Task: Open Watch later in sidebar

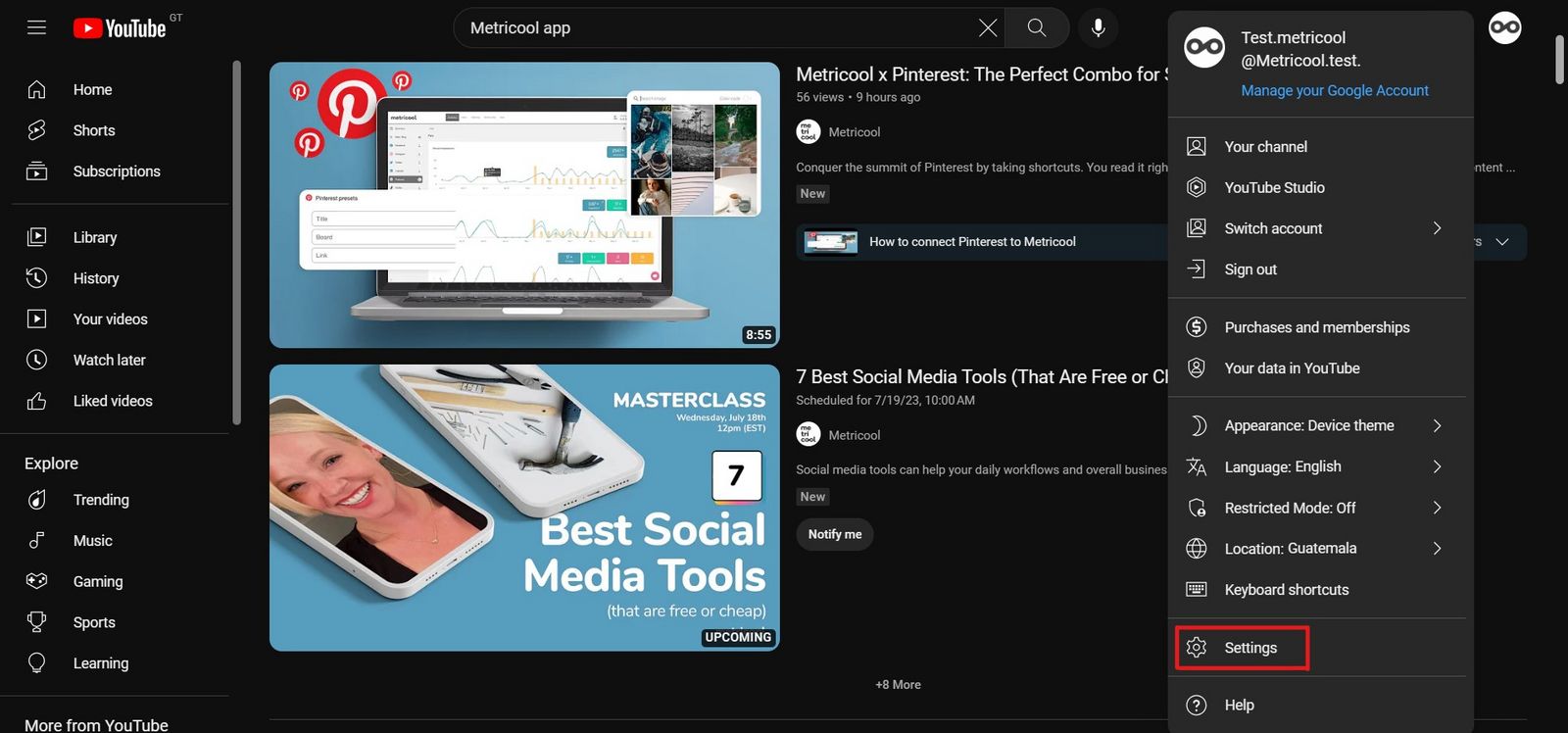Action: tap(109, 360)
